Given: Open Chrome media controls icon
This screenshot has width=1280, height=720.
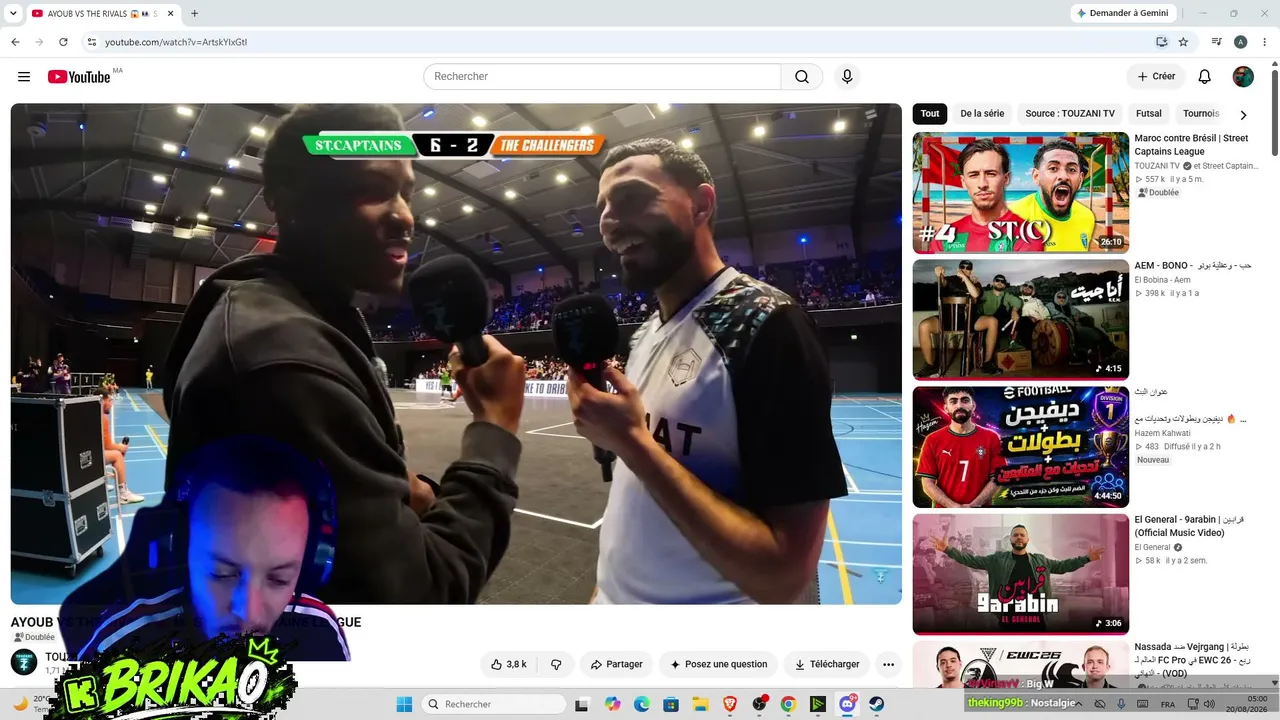Looking at the screenshot, I should click(1217, 42).
